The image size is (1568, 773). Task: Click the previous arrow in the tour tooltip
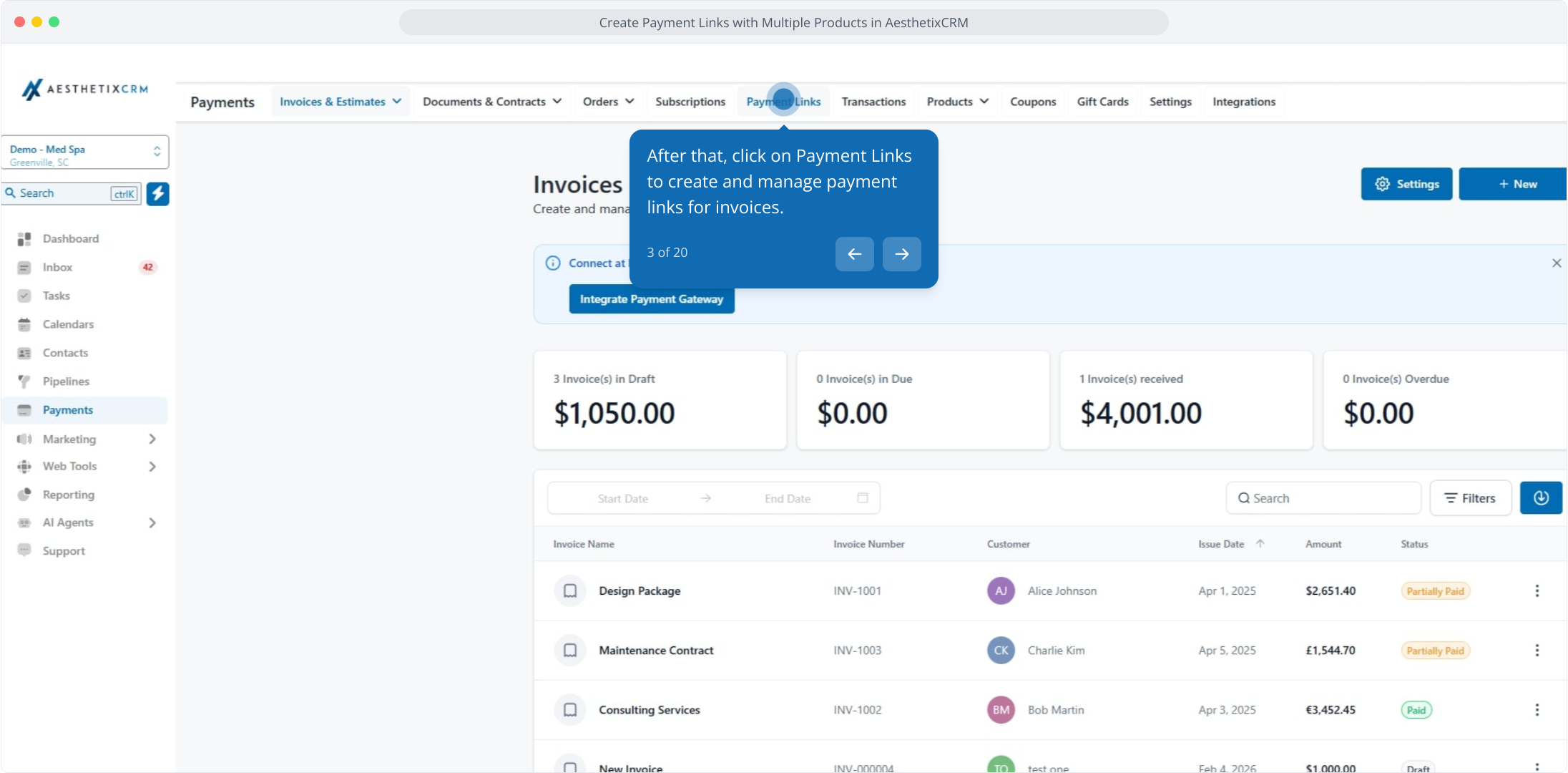[x=854, y=254]
